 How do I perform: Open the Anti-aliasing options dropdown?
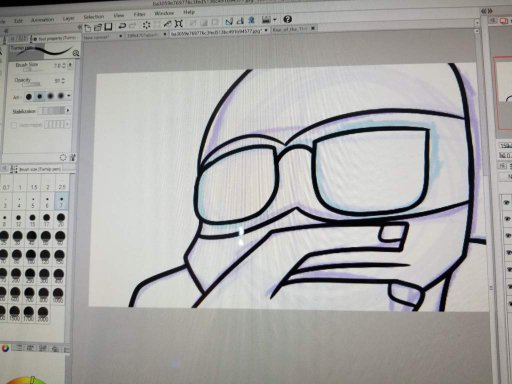pos(69,96)
